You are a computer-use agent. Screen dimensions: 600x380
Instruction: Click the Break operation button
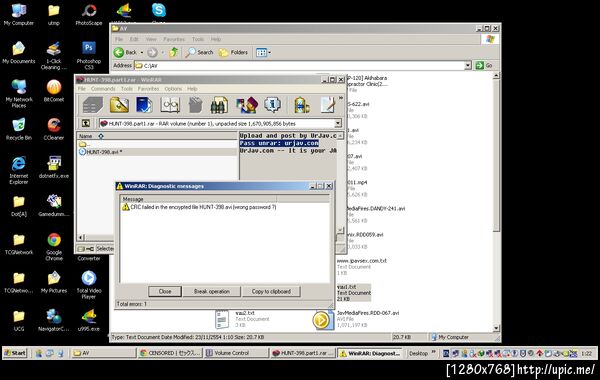[x=212, y=292]
